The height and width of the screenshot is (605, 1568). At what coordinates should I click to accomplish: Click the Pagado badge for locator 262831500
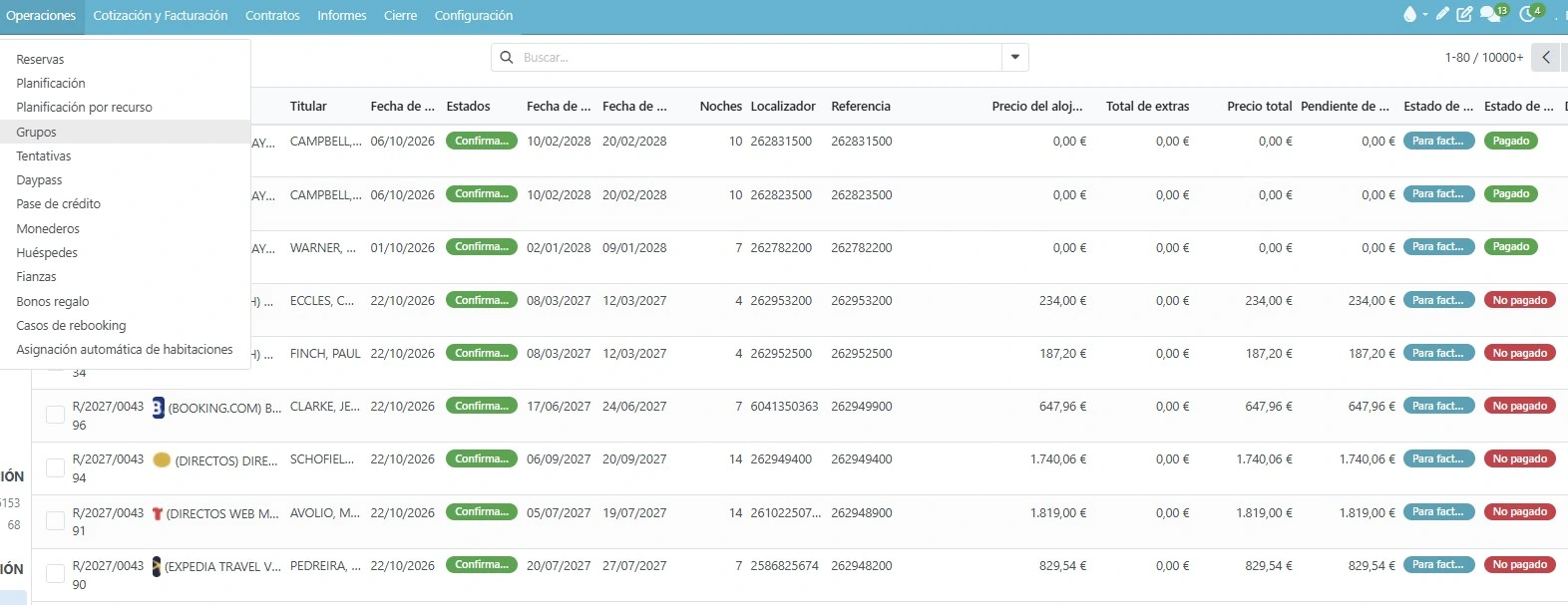click(x=1511, y=141)
